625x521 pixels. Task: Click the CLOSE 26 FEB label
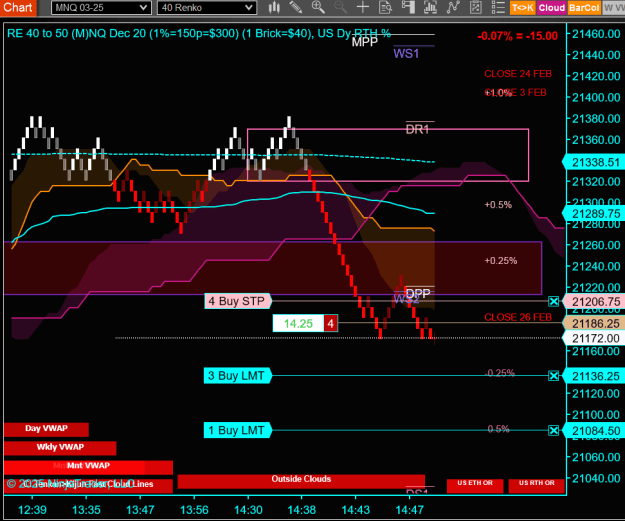coord(518,318)
